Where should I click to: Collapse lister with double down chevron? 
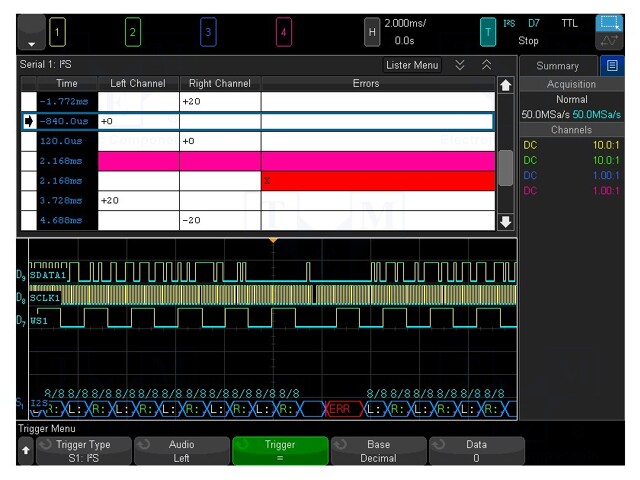click(460, 65)
